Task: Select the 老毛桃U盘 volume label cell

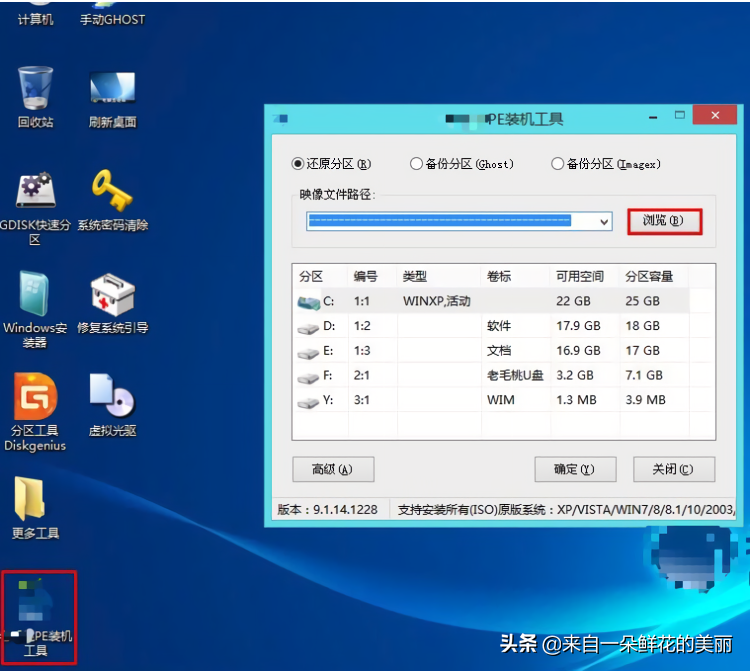Action: [x=515, y=375]
